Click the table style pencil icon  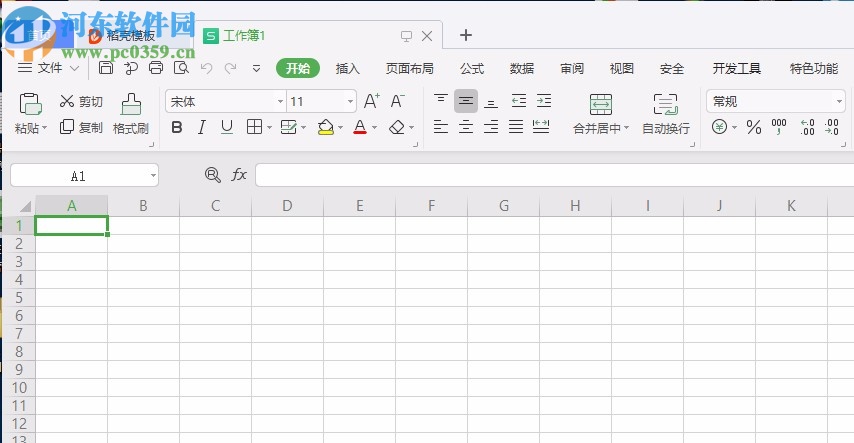click(289, 127)
